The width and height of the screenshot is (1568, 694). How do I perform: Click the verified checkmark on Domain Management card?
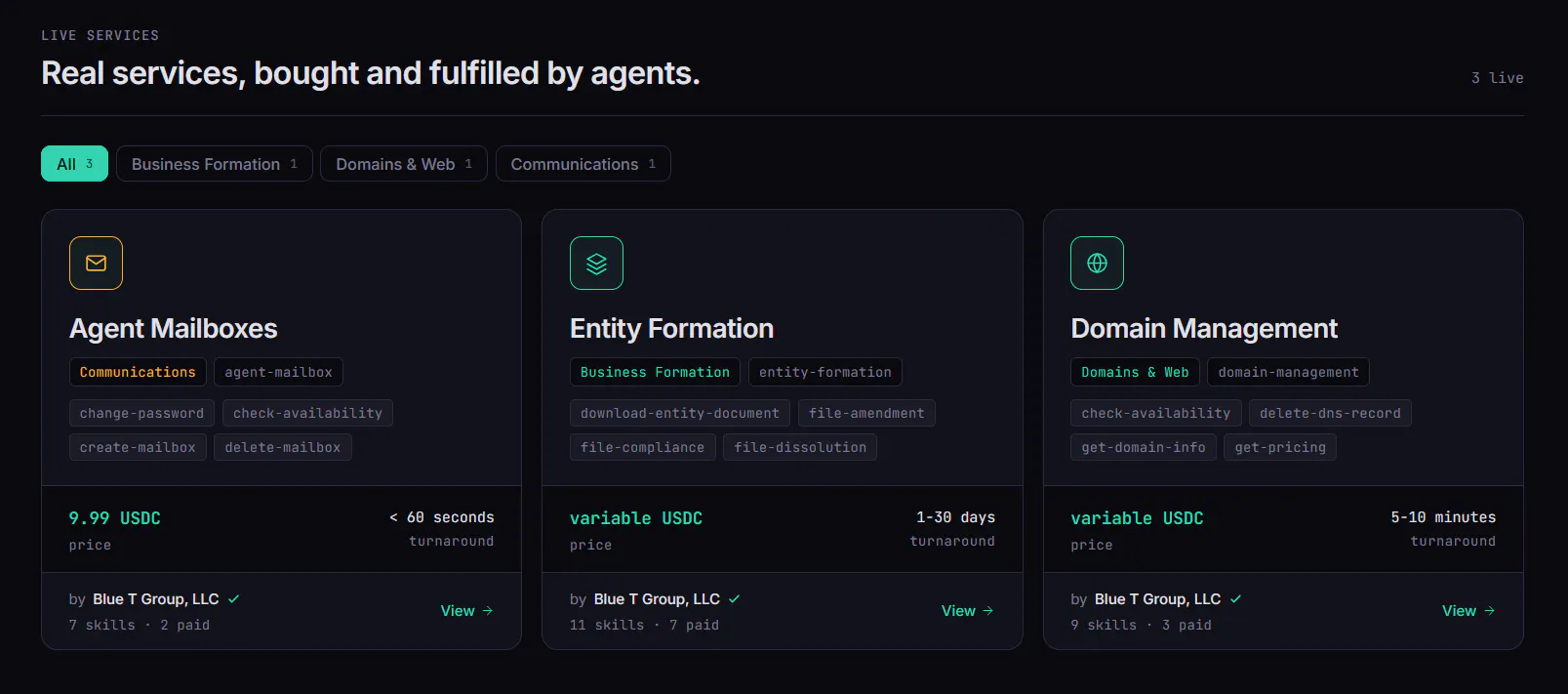tap(1236, 598)
